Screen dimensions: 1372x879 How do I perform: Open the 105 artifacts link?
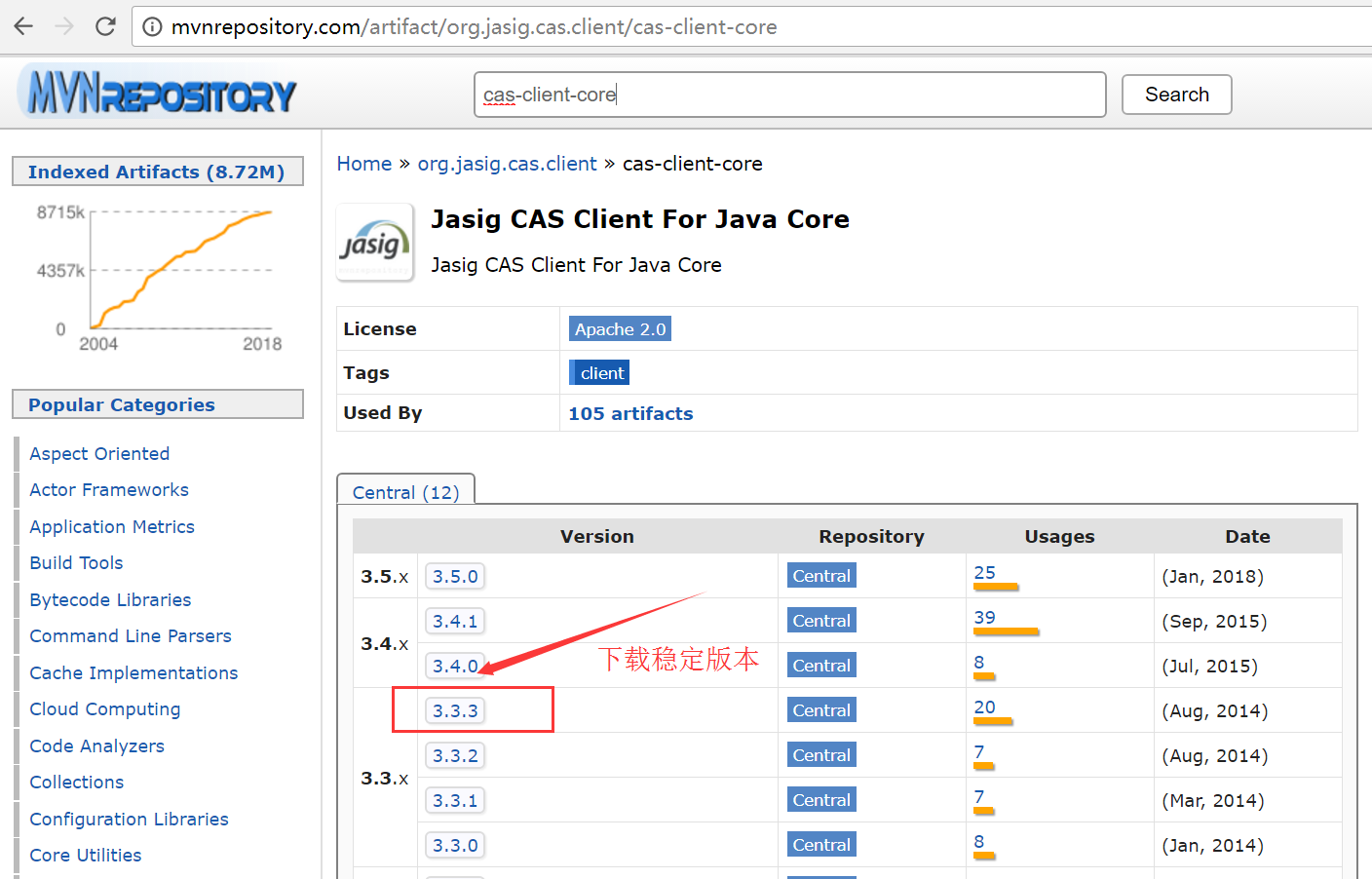pos(630,413)
